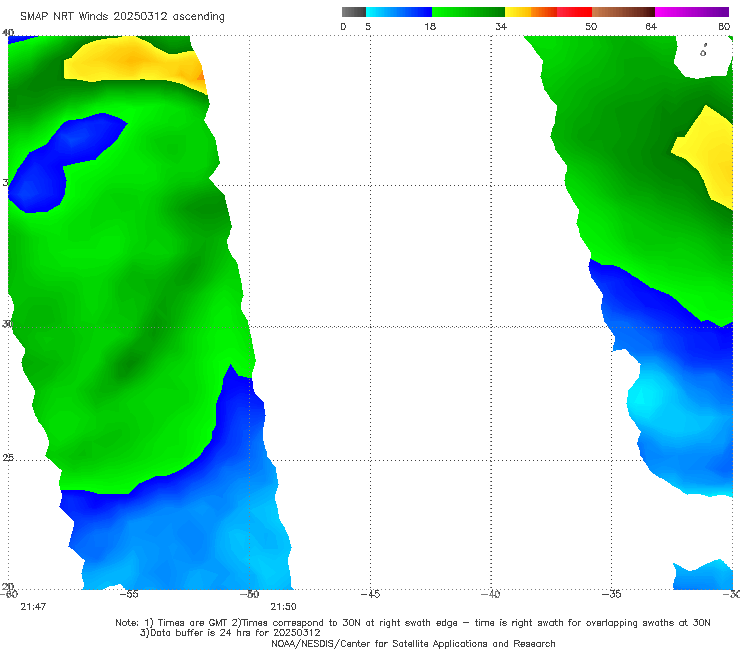Screen dimensions: 740x650
Task: Click the note line starting "Note: 1) Times are GMT"
Action: click(413, 623)
